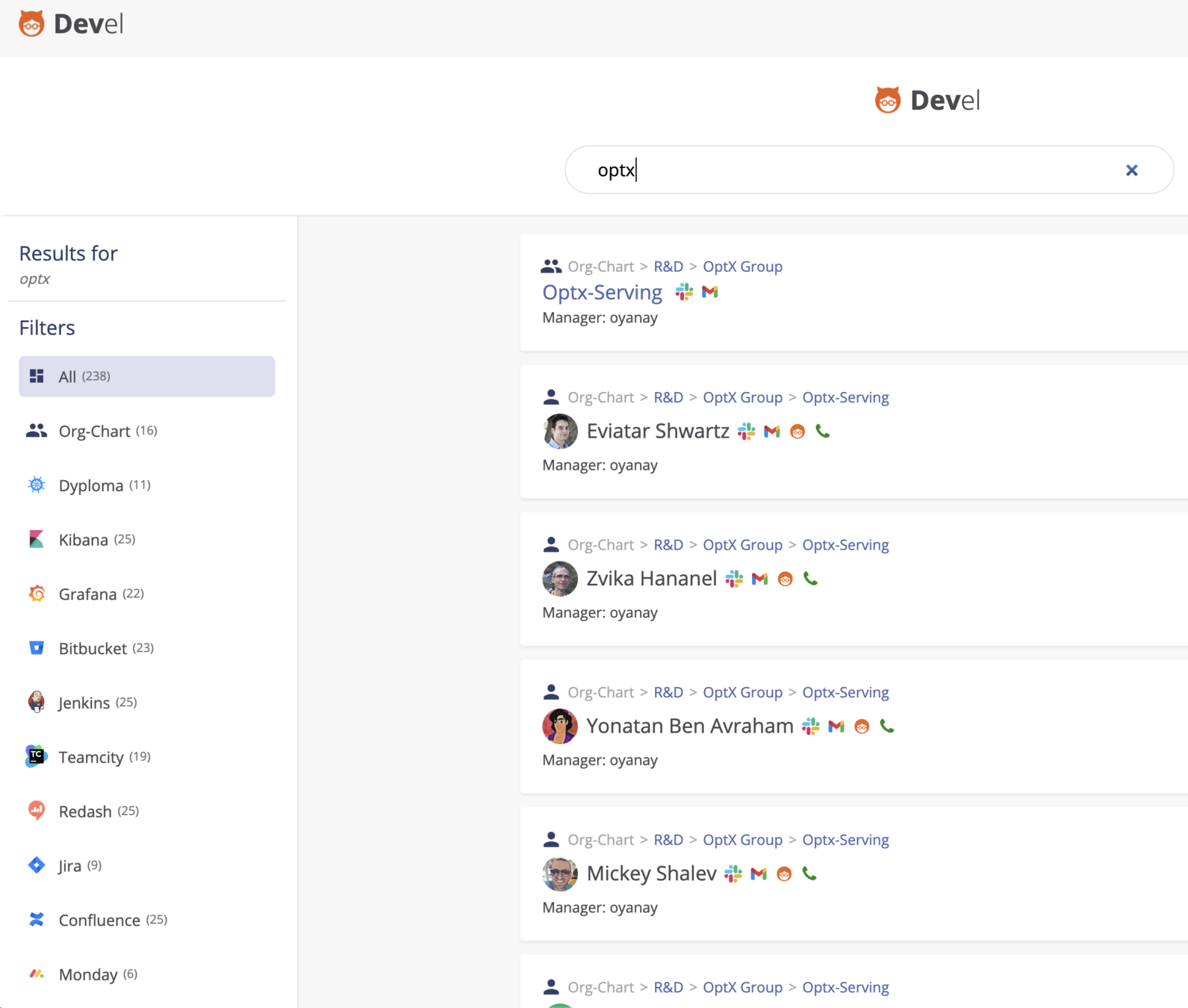
Task: Filter results by Confluence
Action: (147, 920)
